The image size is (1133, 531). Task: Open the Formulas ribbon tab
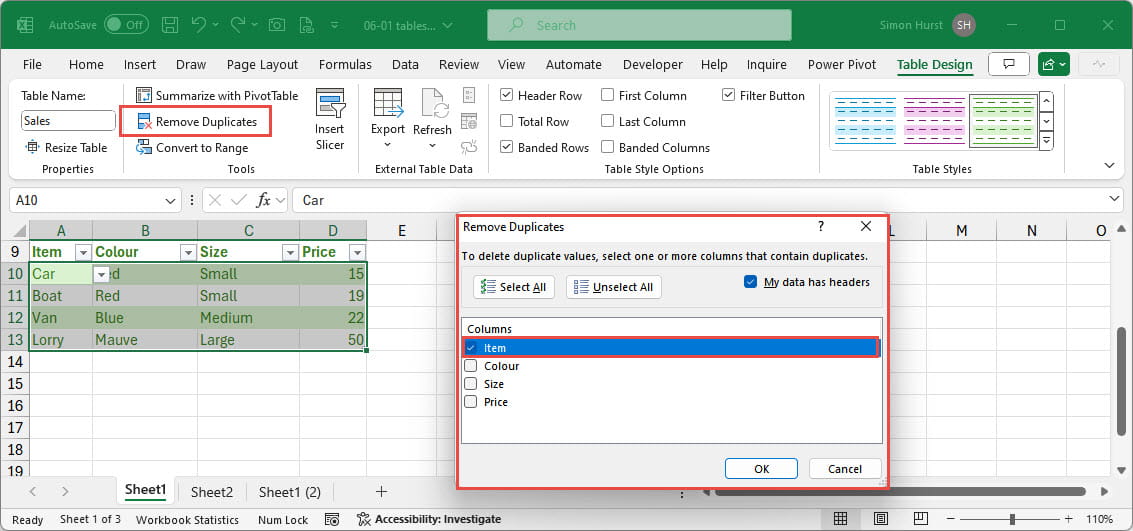click(344, 65)
